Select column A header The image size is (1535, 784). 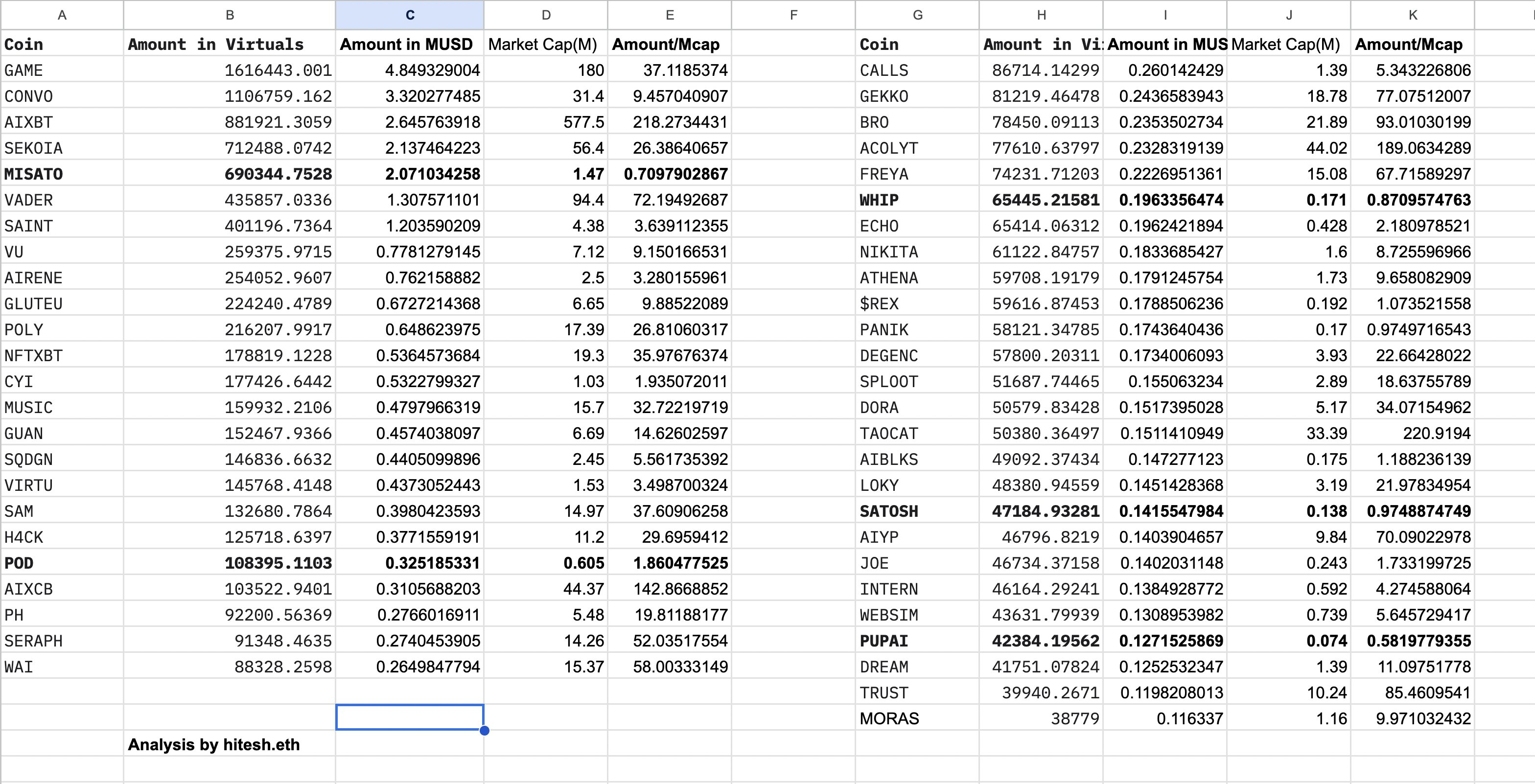[x=62, y=16]
